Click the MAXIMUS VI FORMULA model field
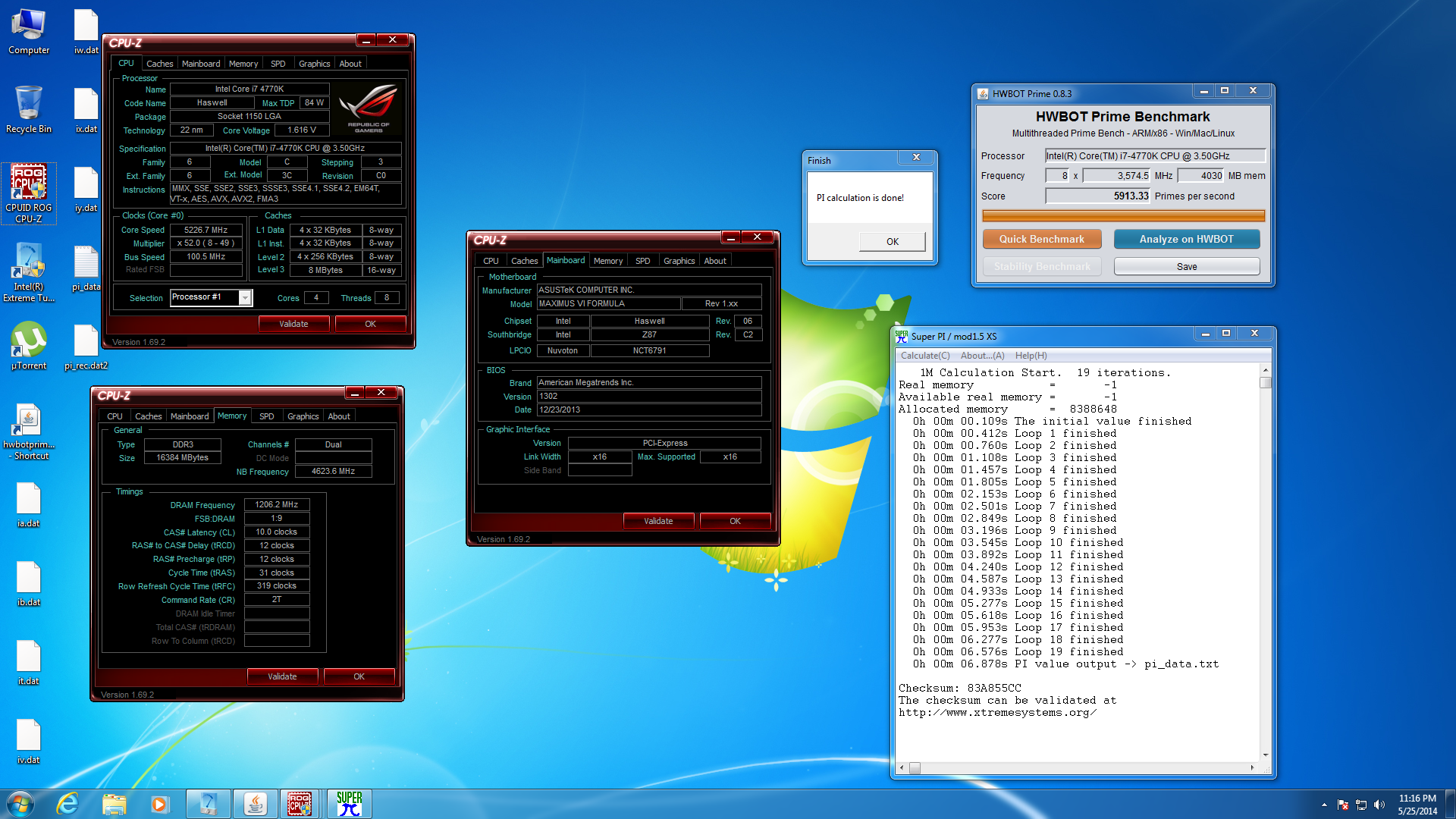 pos(608,304)
